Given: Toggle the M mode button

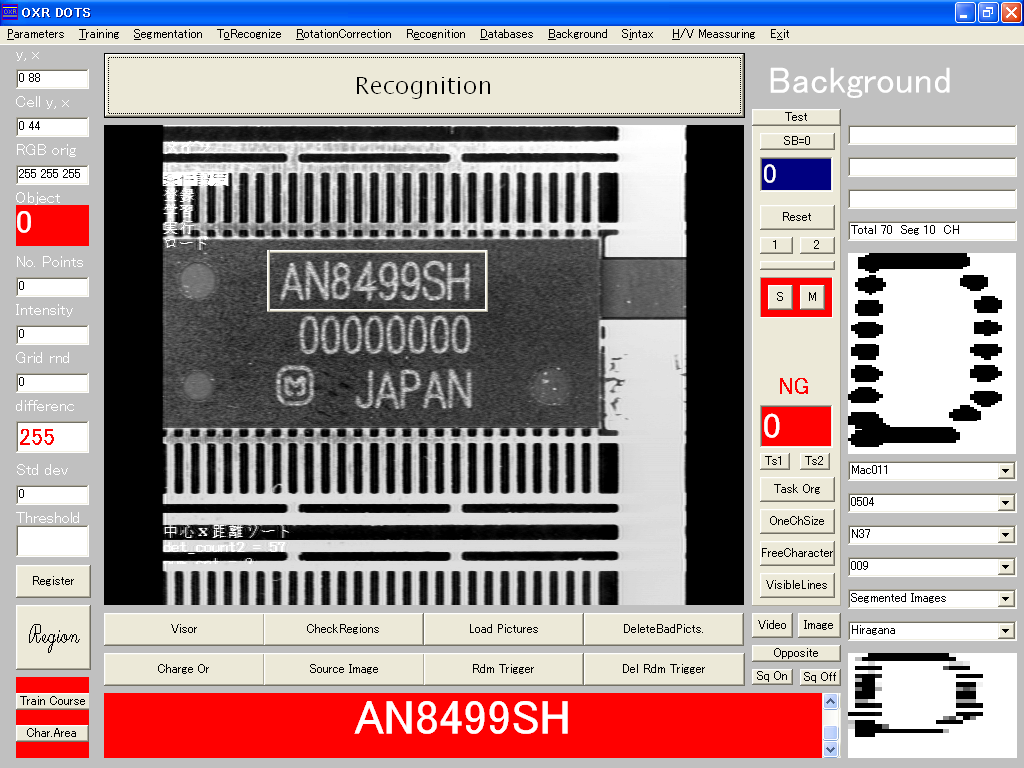Looking at the screenshot, I should click(812, 297).
